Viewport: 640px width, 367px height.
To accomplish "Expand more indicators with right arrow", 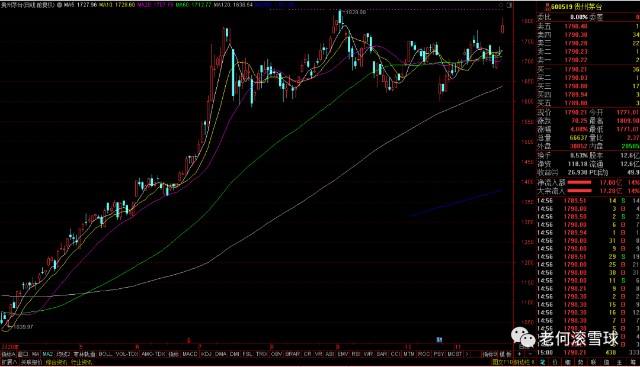I will point(467,354).
